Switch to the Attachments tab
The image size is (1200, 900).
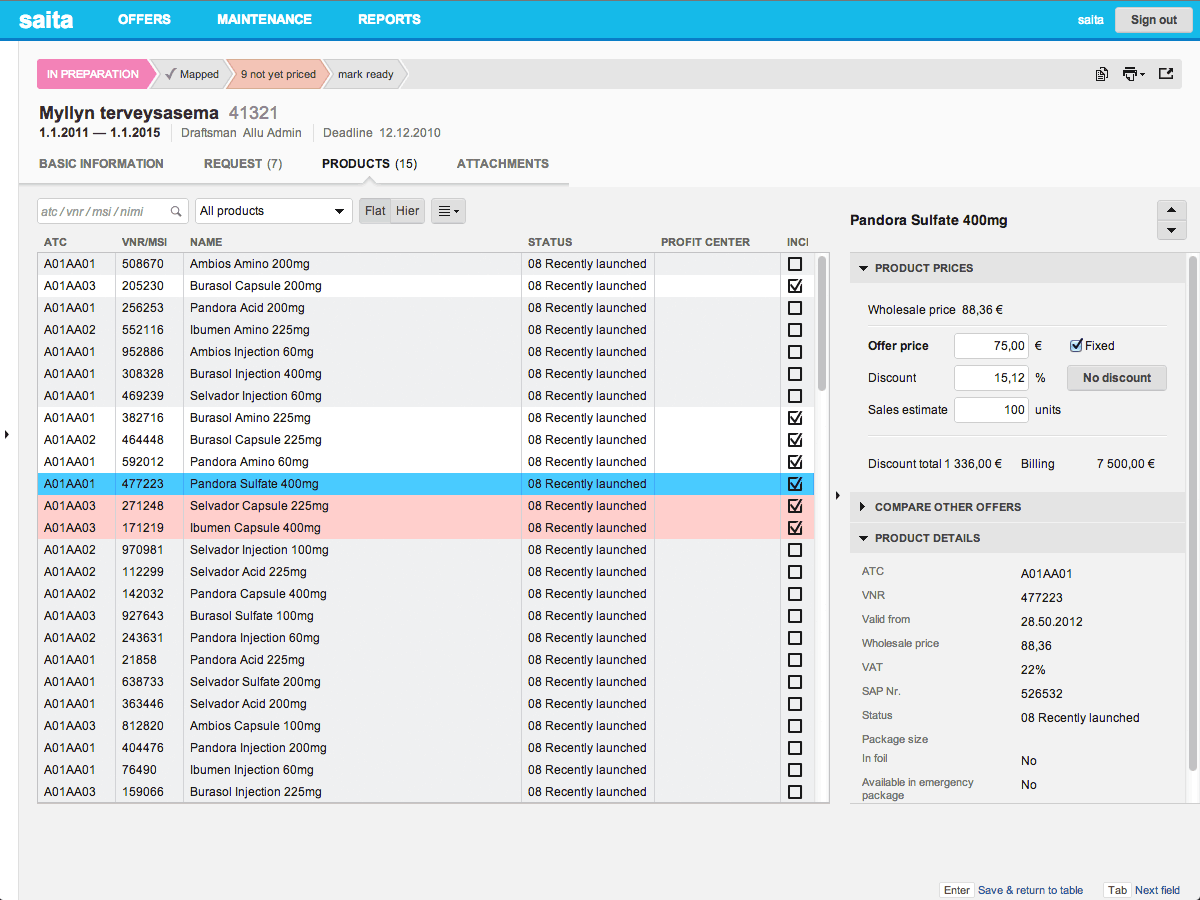(x=502, y=164)
